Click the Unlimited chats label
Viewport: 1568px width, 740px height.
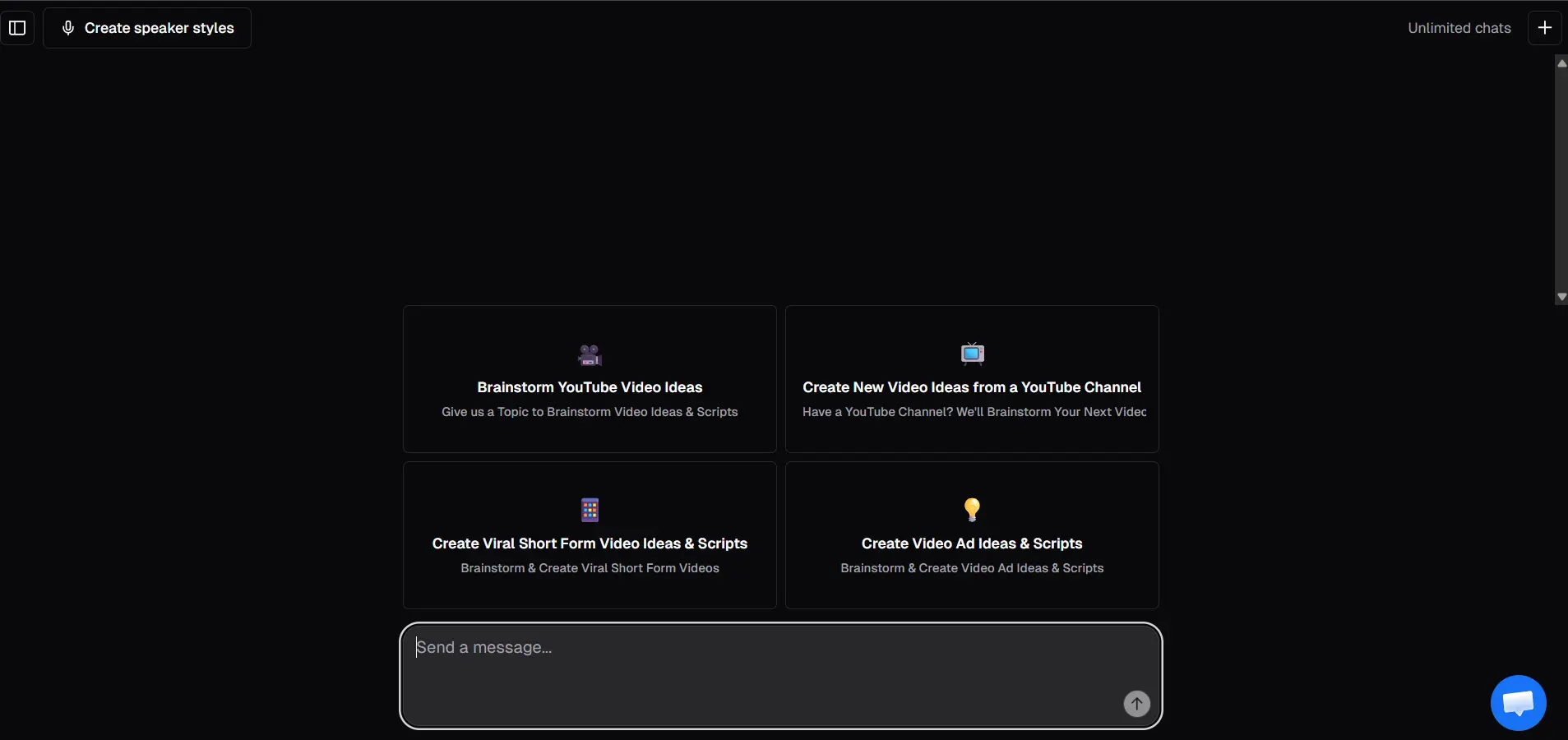click(1459, 28)
